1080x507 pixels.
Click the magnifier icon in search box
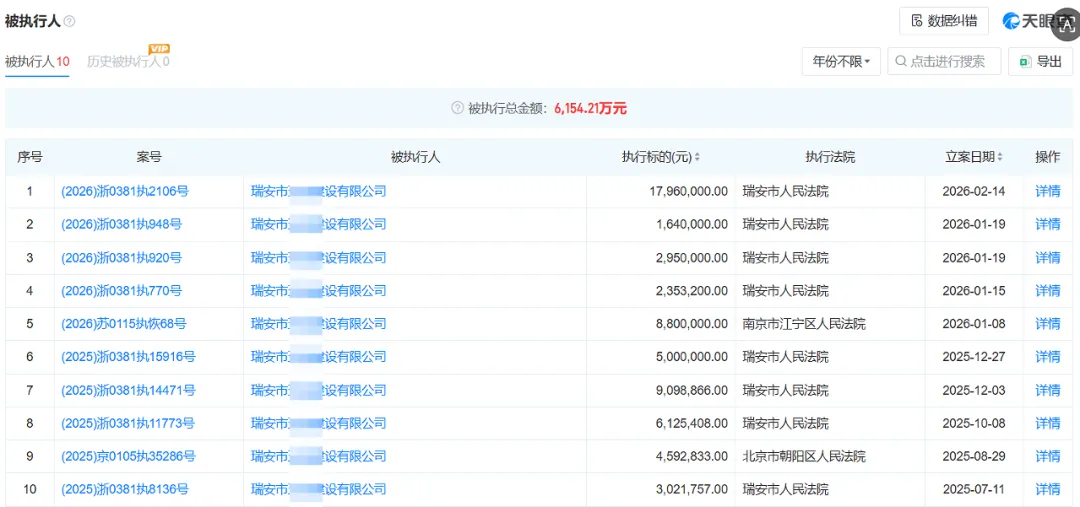[901, 62]
